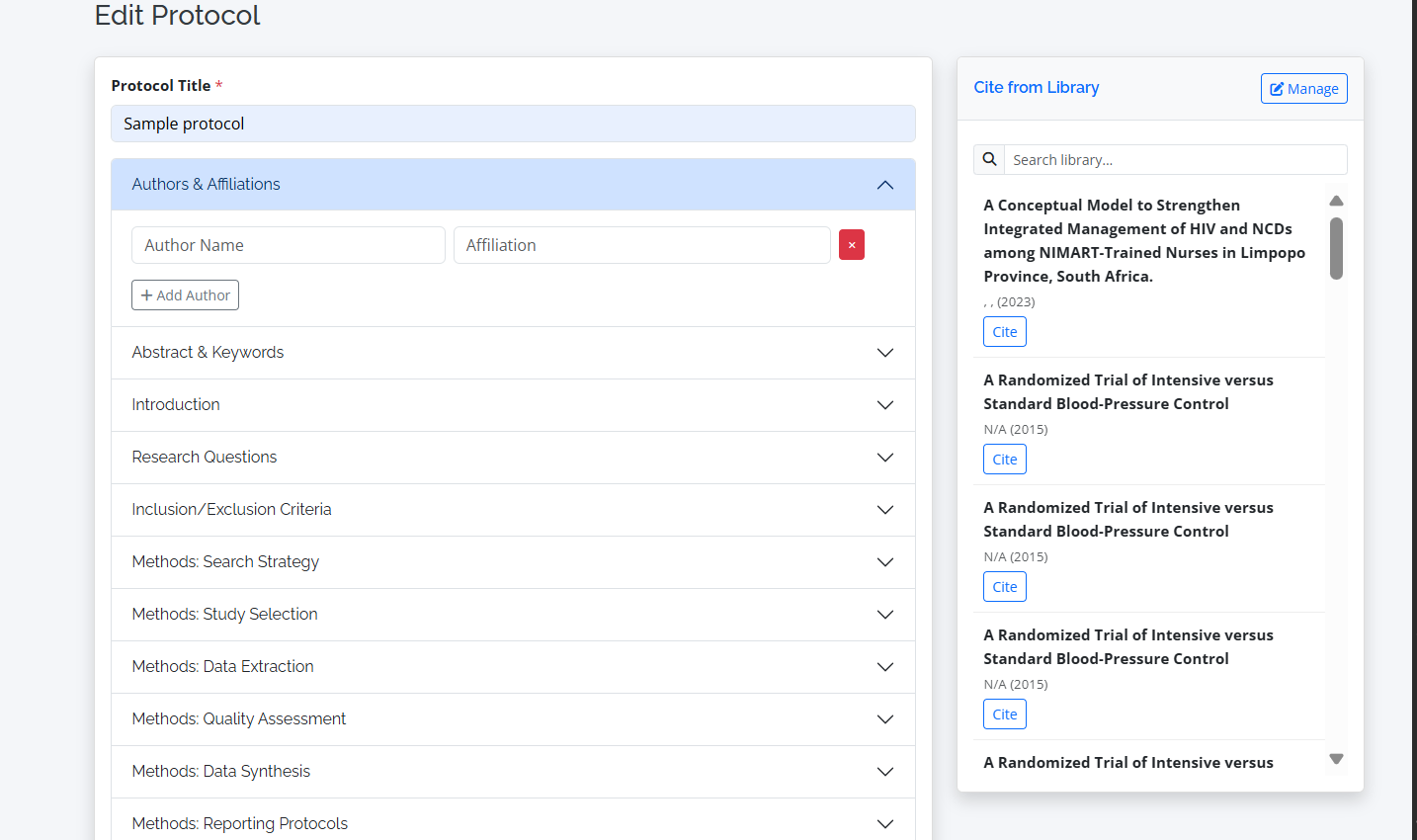Click the Cite from Library heading link
1417x840 pixels.
click(1036, 88)
